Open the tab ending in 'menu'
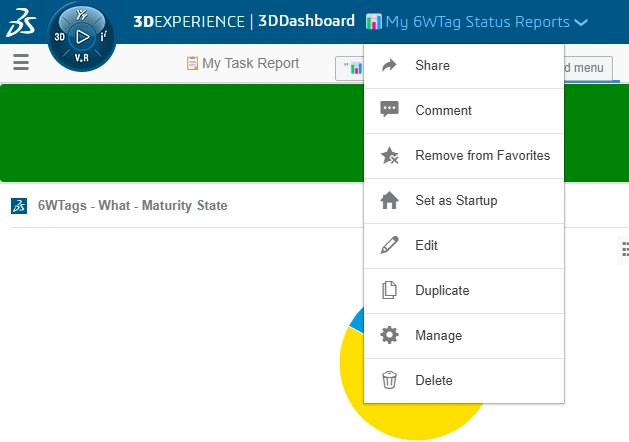Viewport: 629px width, 442px height. pos(588,68)
